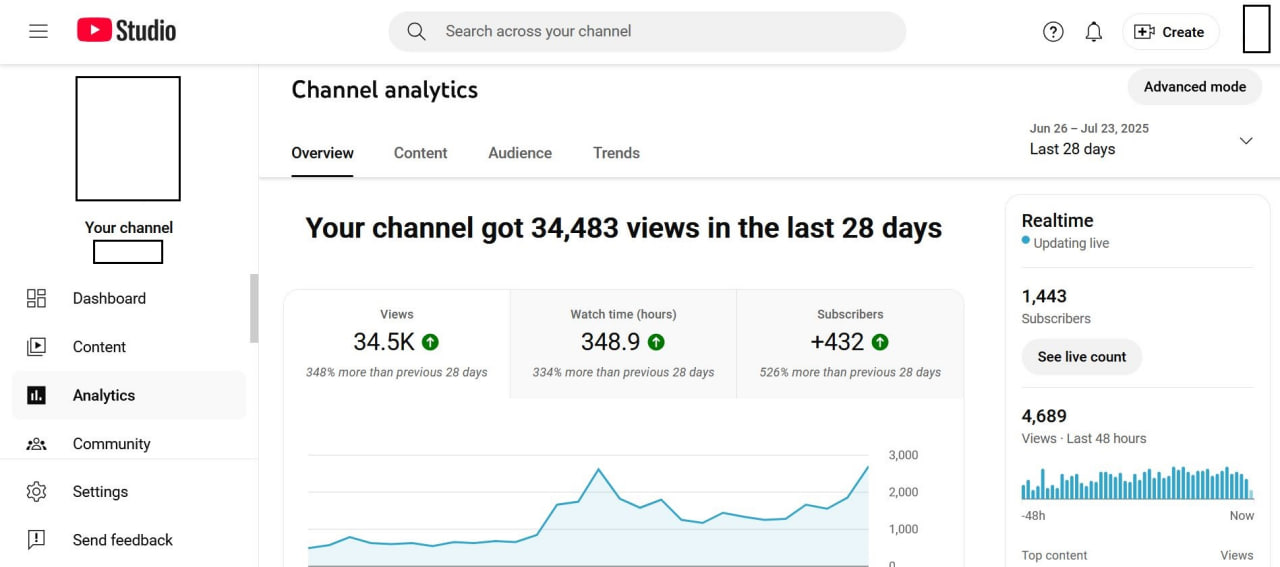Image resolution: width=1280 pixels, height=567 pixels.
Task: Open the notifications bell
Action: click(x=1094, y=32)
